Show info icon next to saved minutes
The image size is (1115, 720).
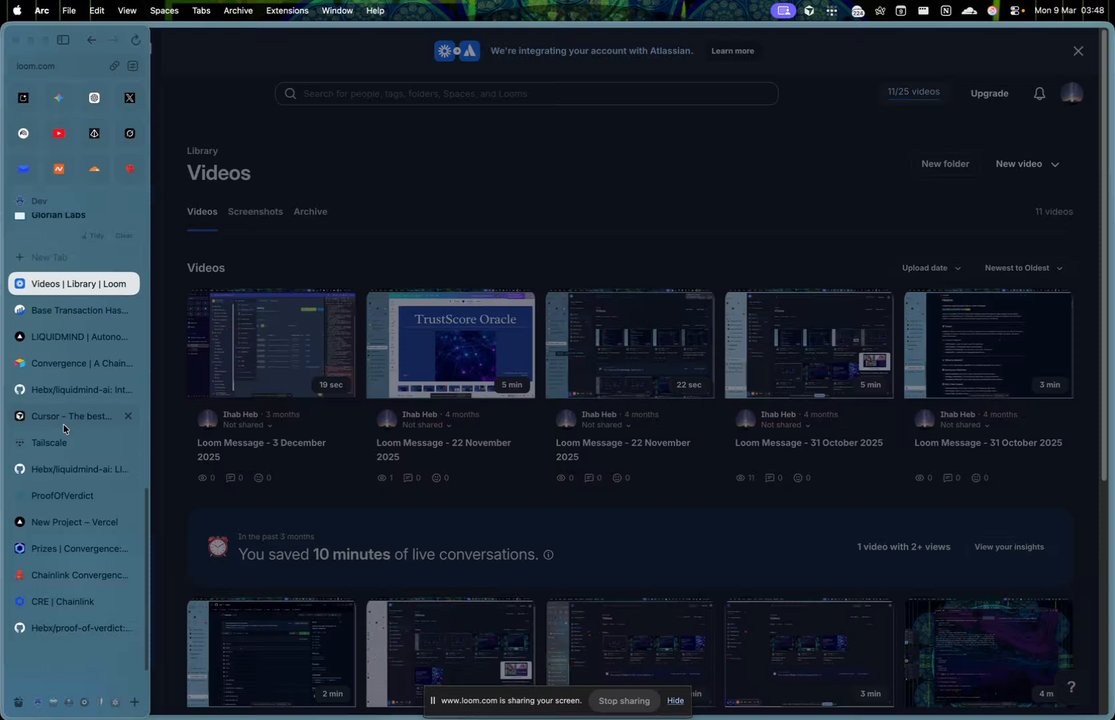[x=548, y=555]
